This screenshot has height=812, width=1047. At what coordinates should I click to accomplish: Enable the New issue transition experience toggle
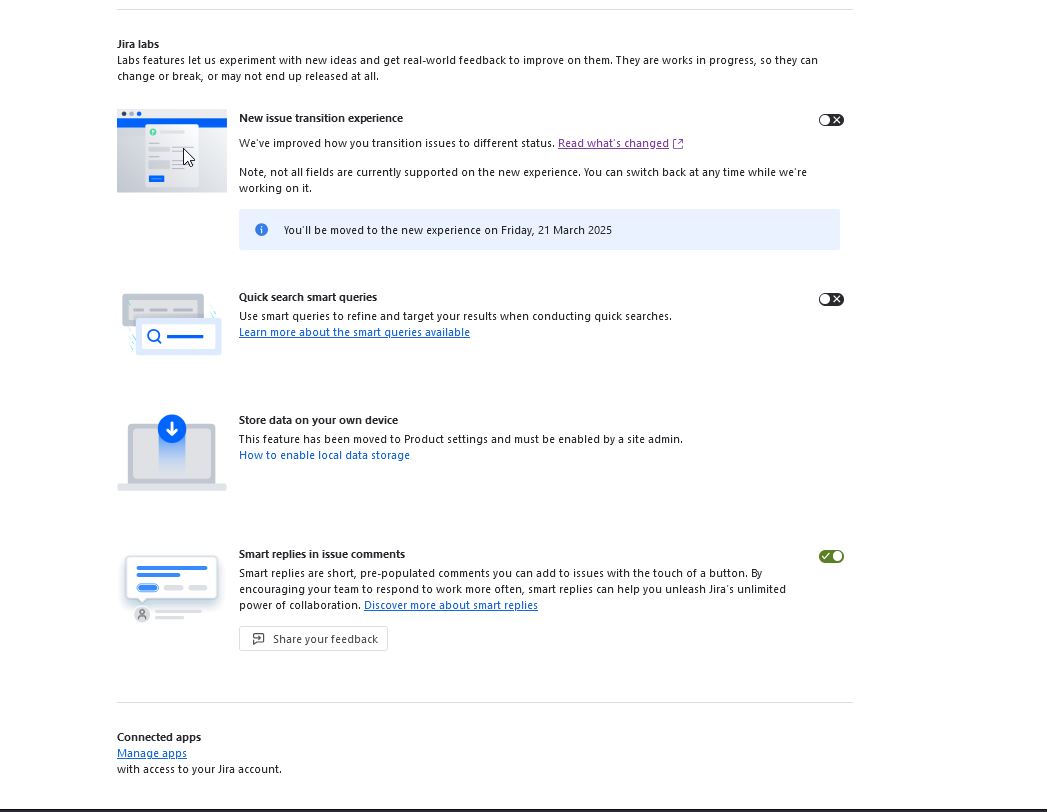[x=831, y=120]
